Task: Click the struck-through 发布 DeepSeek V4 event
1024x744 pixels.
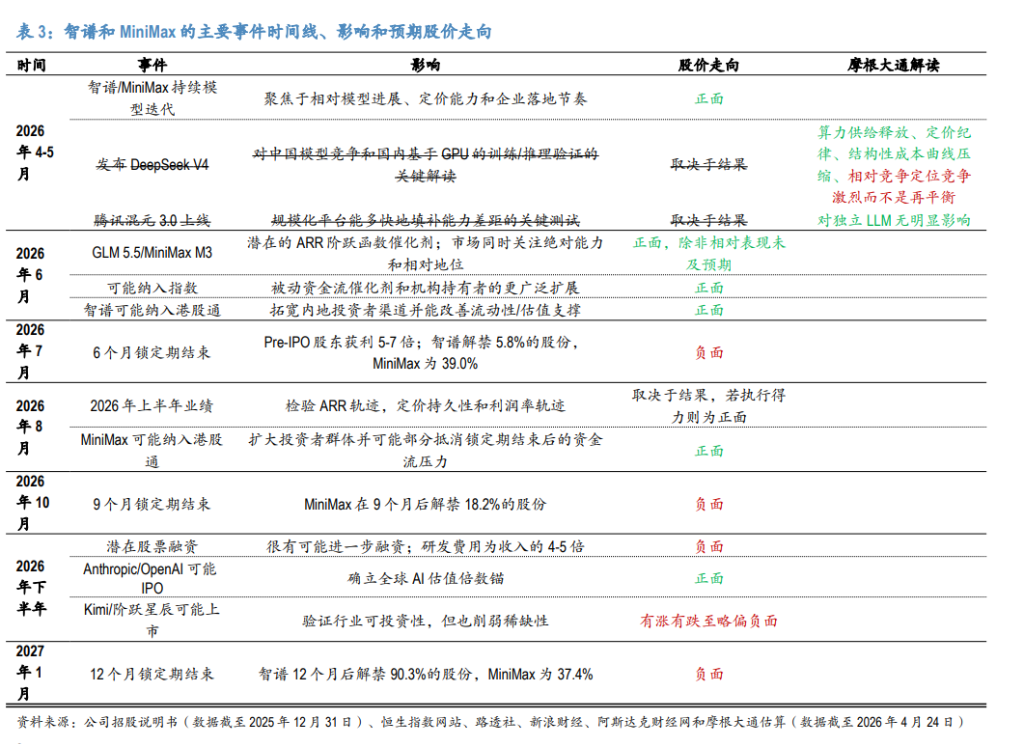Action: tap(152, 165)
